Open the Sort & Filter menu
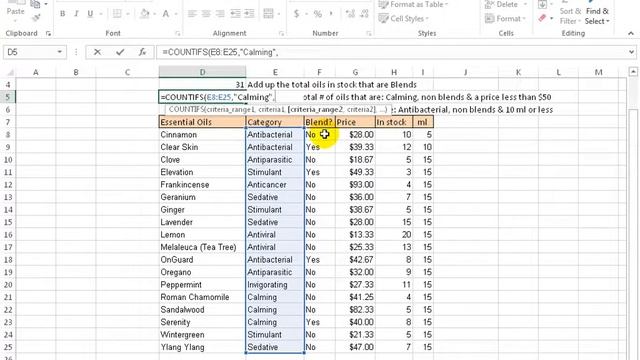This screenshot has width=640, height=360. click(570, 16)
